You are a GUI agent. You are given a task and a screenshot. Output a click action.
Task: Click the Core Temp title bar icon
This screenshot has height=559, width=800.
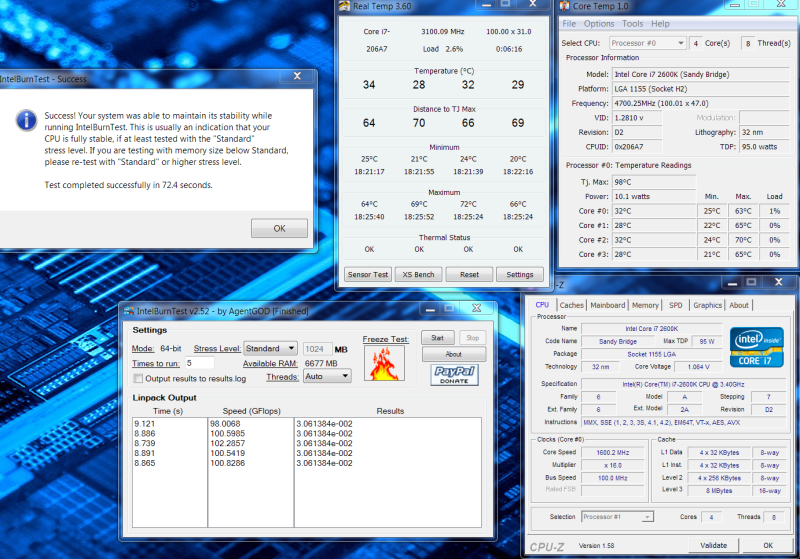(566, 6)
